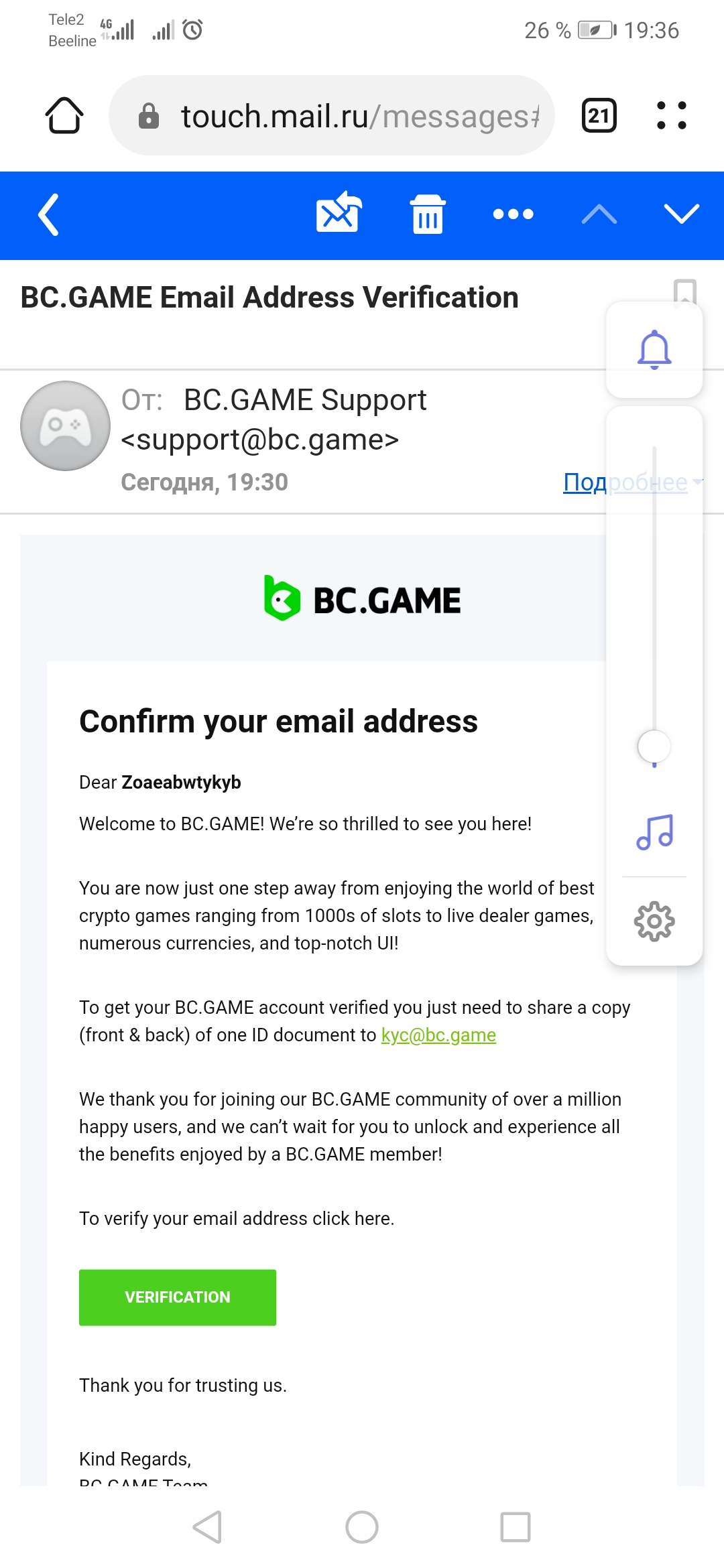Tap the BC.GAME Support sender avatar
Image resolution: width=724 pixels, height=1568 pixels.
[x=65, y=426]
